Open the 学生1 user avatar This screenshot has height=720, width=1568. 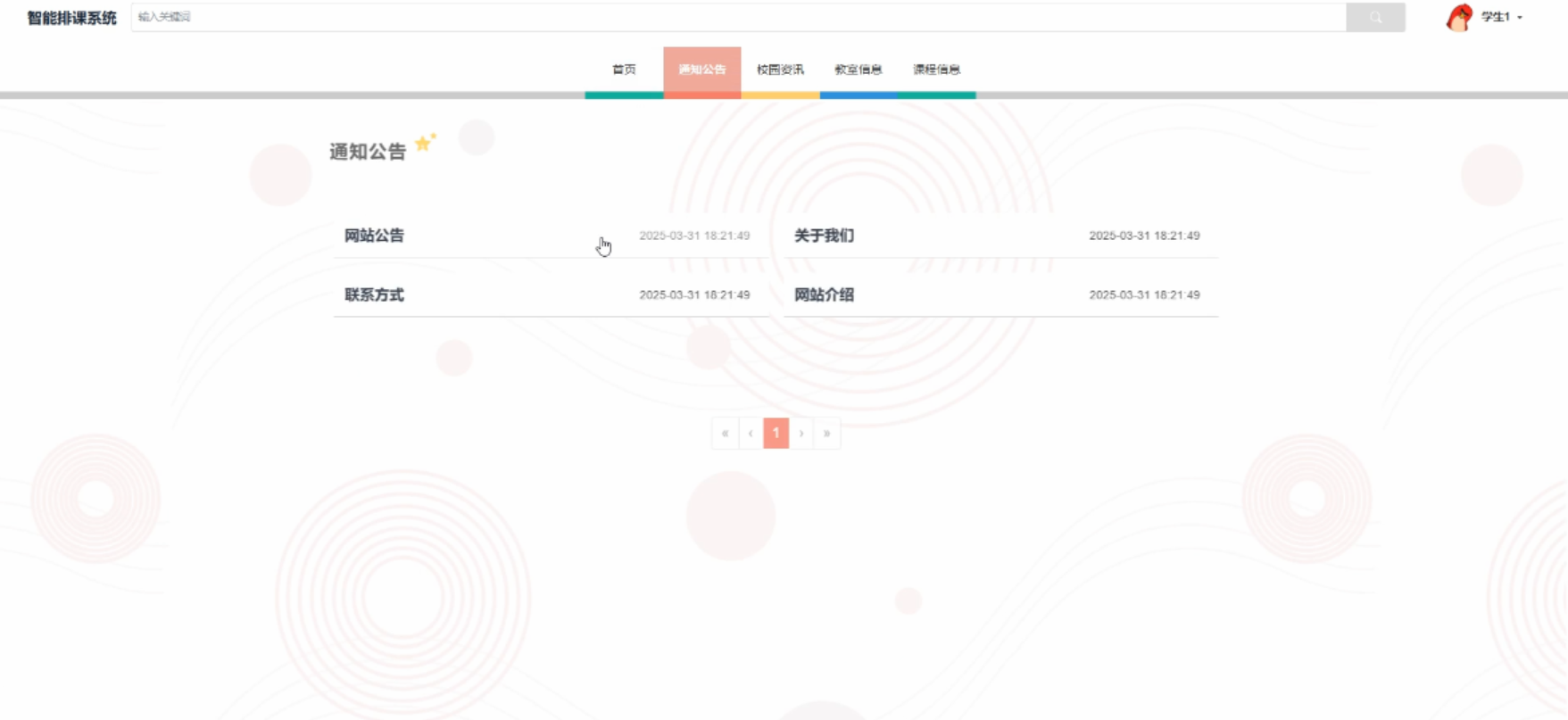[x=1459, y=17]
